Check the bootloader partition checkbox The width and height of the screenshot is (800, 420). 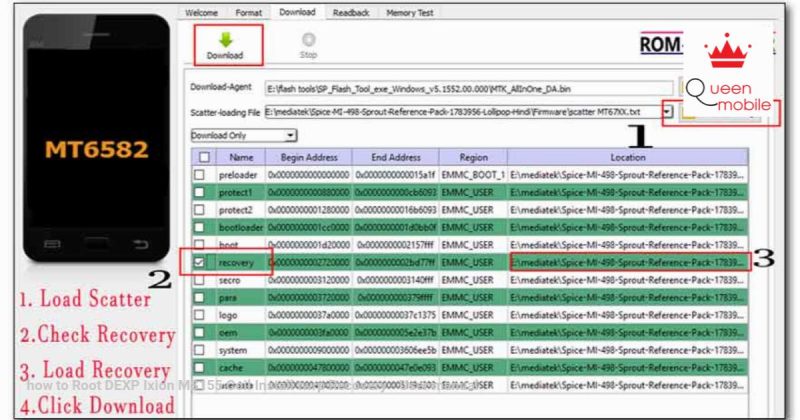click(199, 227)
